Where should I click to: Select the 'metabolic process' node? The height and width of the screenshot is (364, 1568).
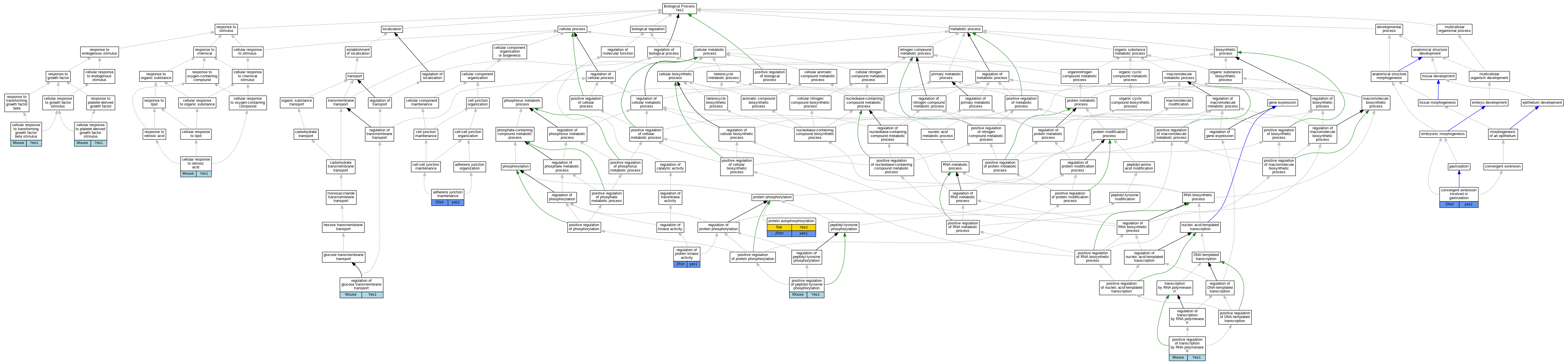(x=965, y=29)
